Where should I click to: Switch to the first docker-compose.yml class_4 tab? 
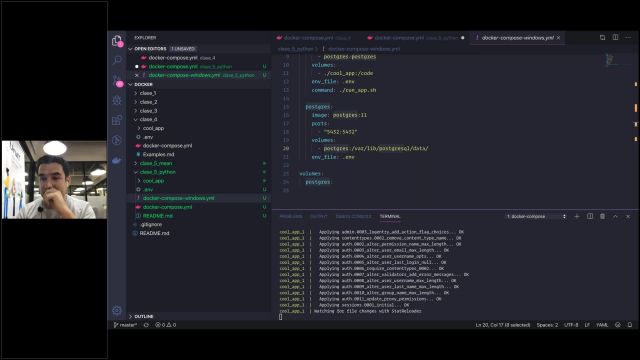(x=313, y=38)
